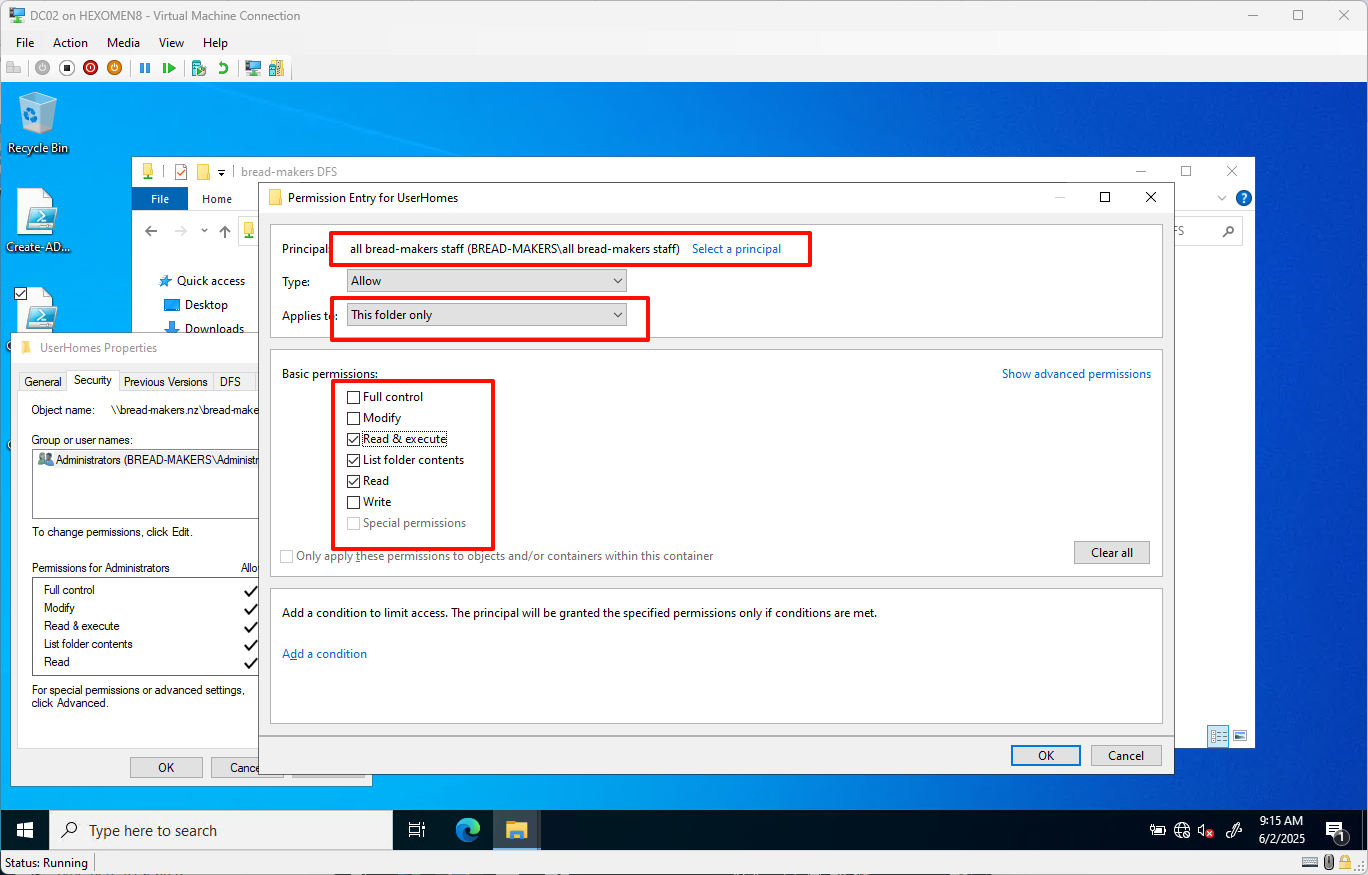This screenshot has width=1368, height=875.
Task: Pause the virtual machine using the toolbar
Action: (145, 68)
